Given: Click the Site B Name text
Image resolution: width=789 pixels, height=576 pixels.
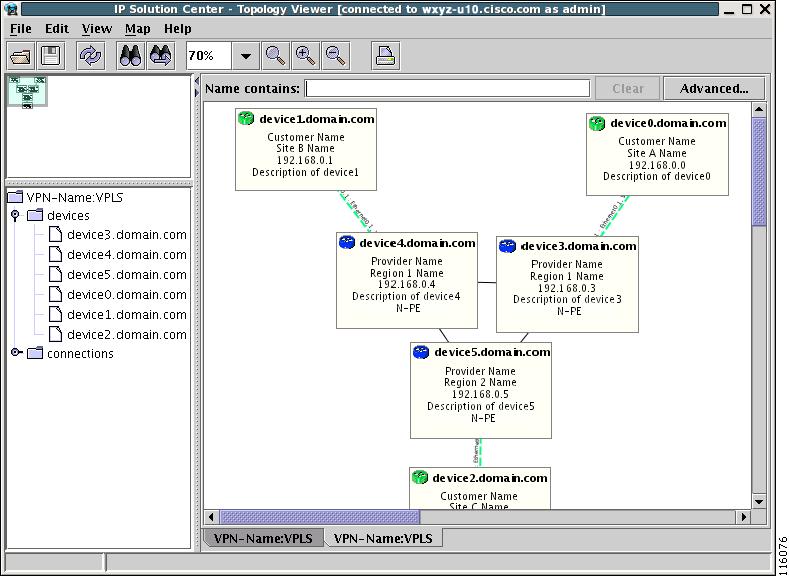Looking at the screenshot, I should pyautogui.click(x=305, y=148).
